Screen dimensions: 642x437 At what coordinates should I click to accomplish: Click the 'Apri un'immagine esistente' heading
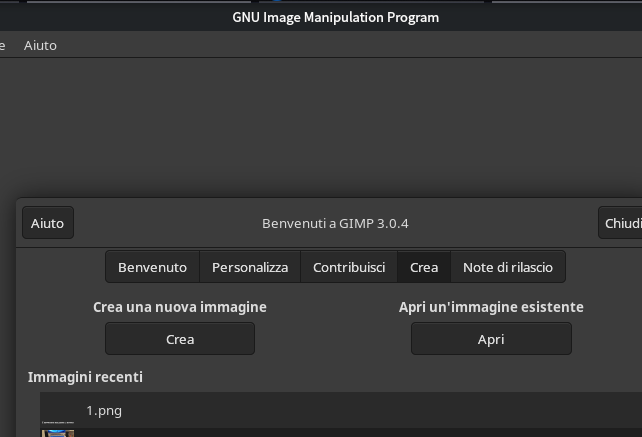coord(491,307)
